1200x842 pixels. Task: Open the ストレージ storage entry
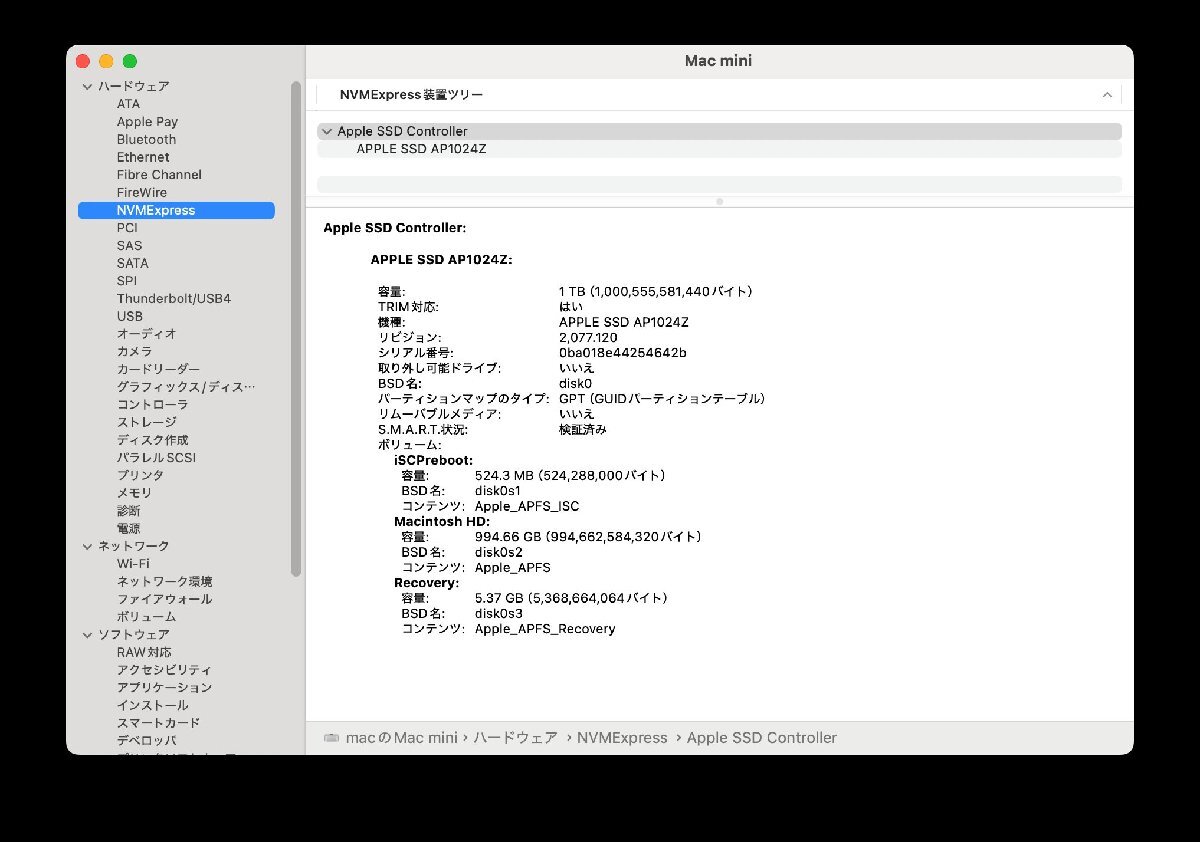point(146,422)
